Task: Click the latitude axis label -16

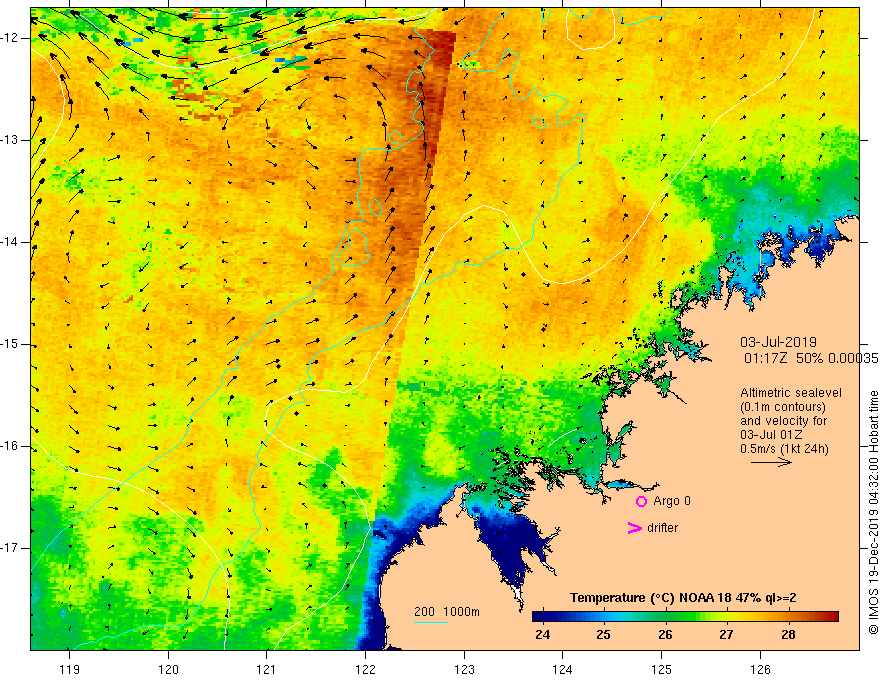Action: (10, 446)
